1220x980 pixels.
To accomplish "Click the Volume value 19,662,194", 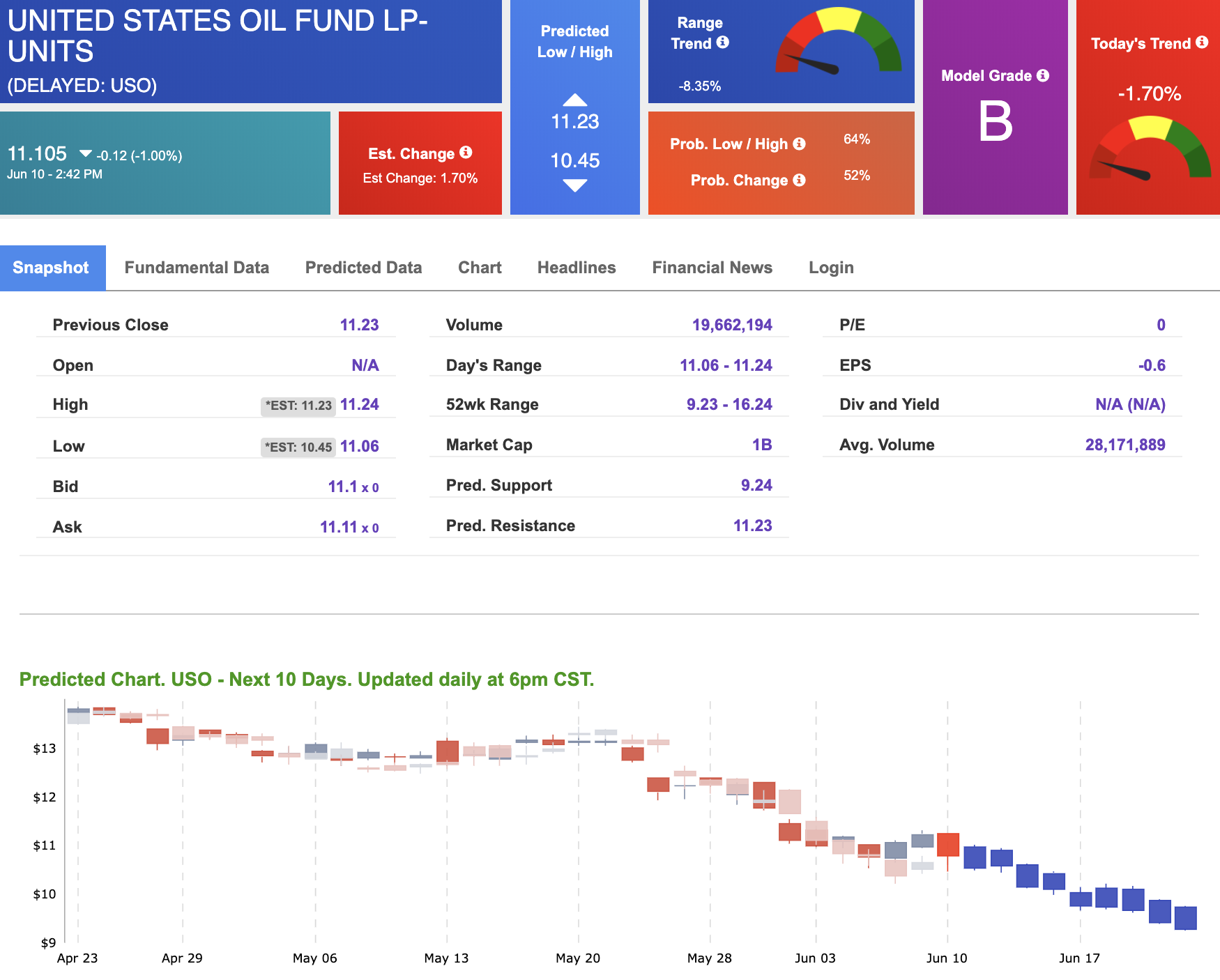I will [732, 325].
